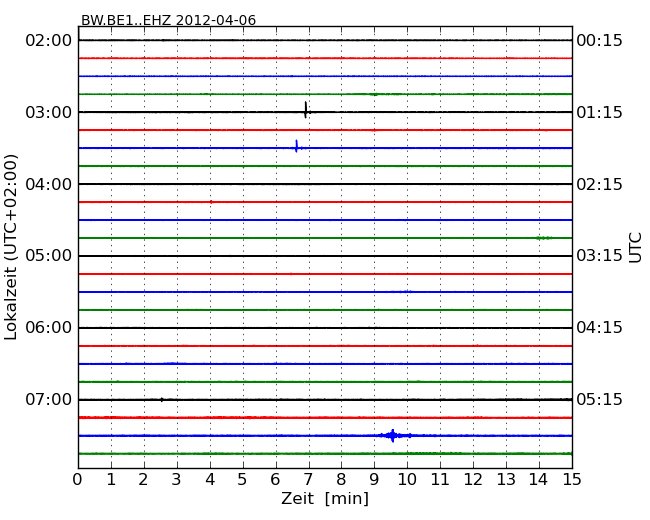Click the blue spike near minute 6.6
This screenshot has width=650, height=520.
[296, 146]
